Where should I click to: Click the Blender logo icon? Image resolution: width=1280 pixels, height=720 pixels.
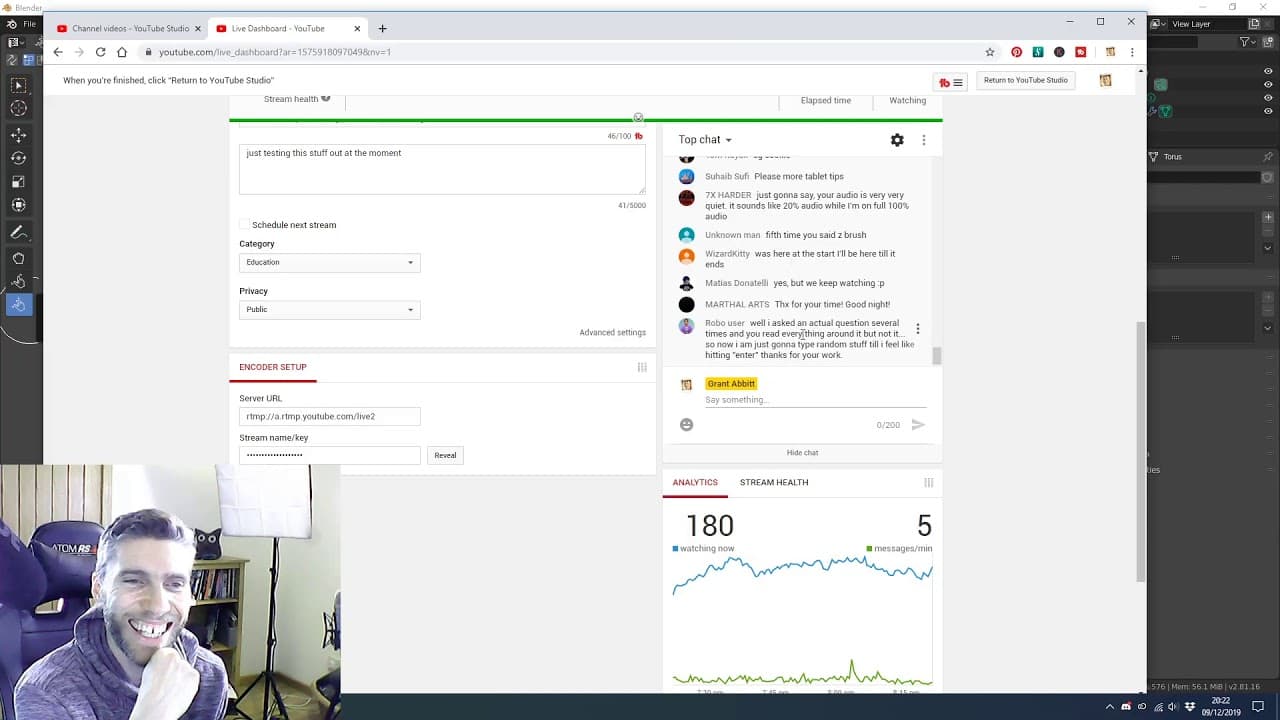pyautogui.click(x=12, y=24)
